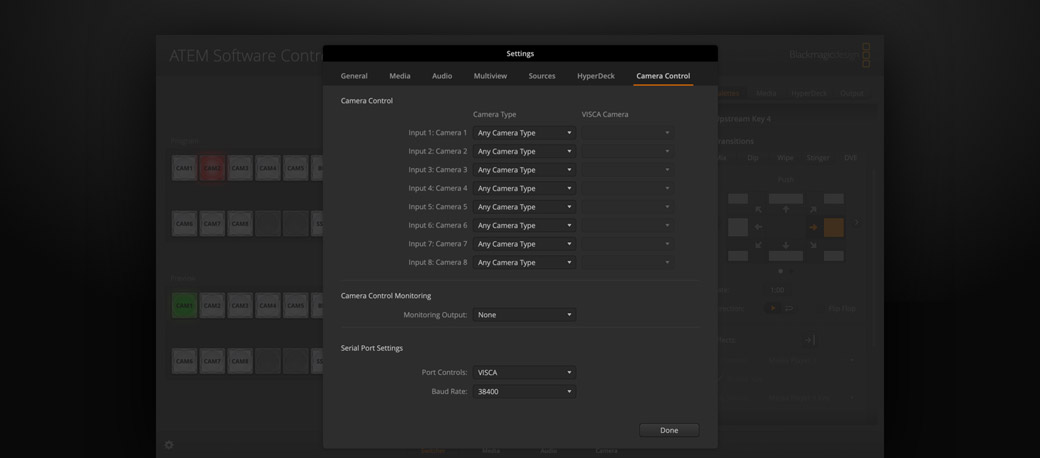
Task: Select CAM5 in the Preview row
Action: click(296, 306)
